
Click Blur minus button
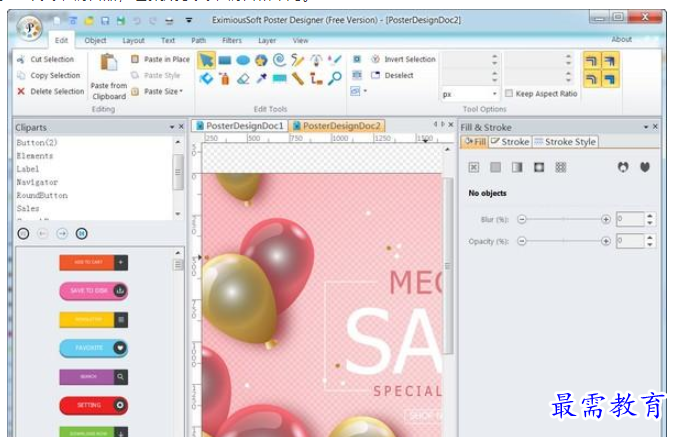point(521,219)
